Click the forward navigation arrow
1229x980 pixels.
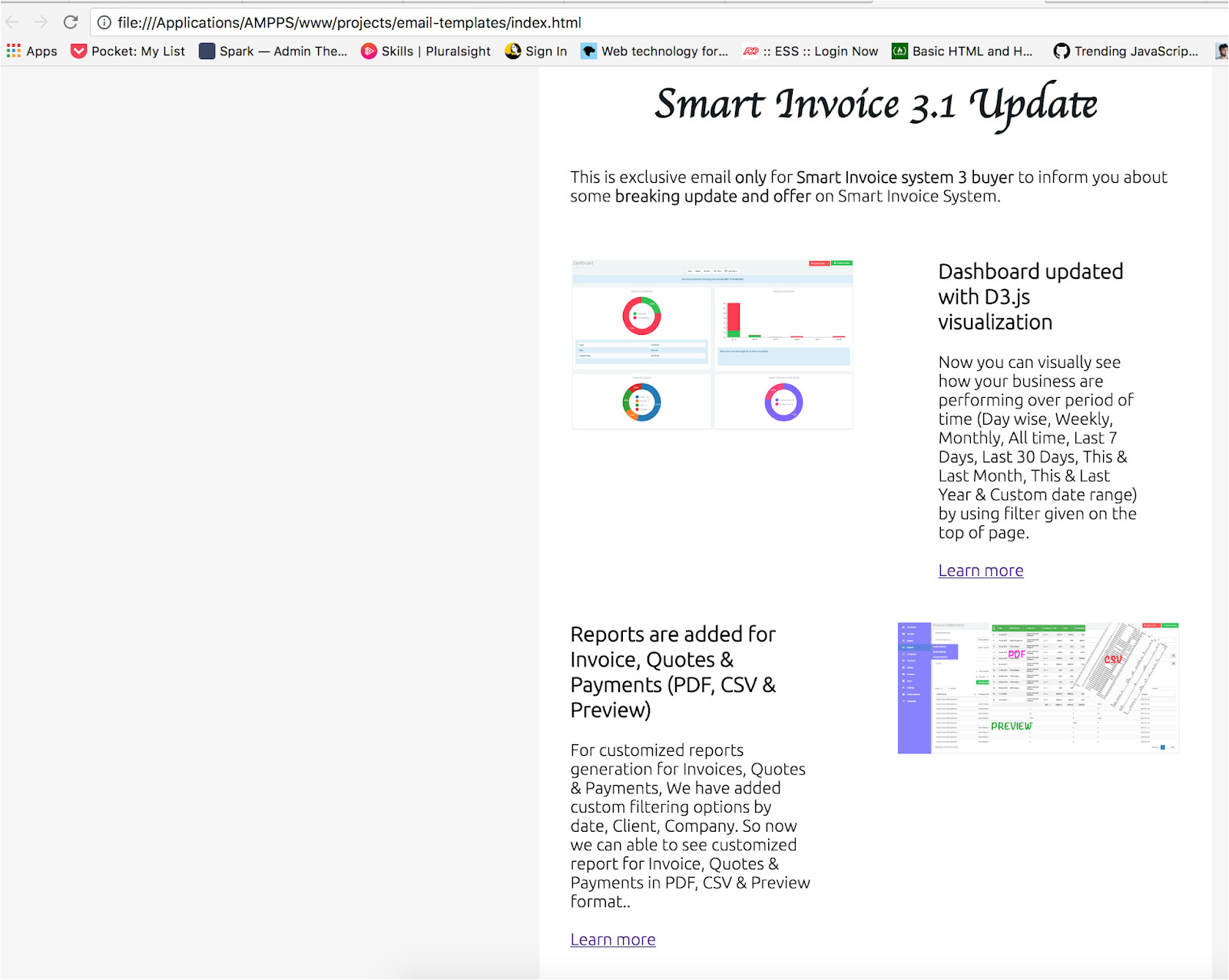(41, 22)
